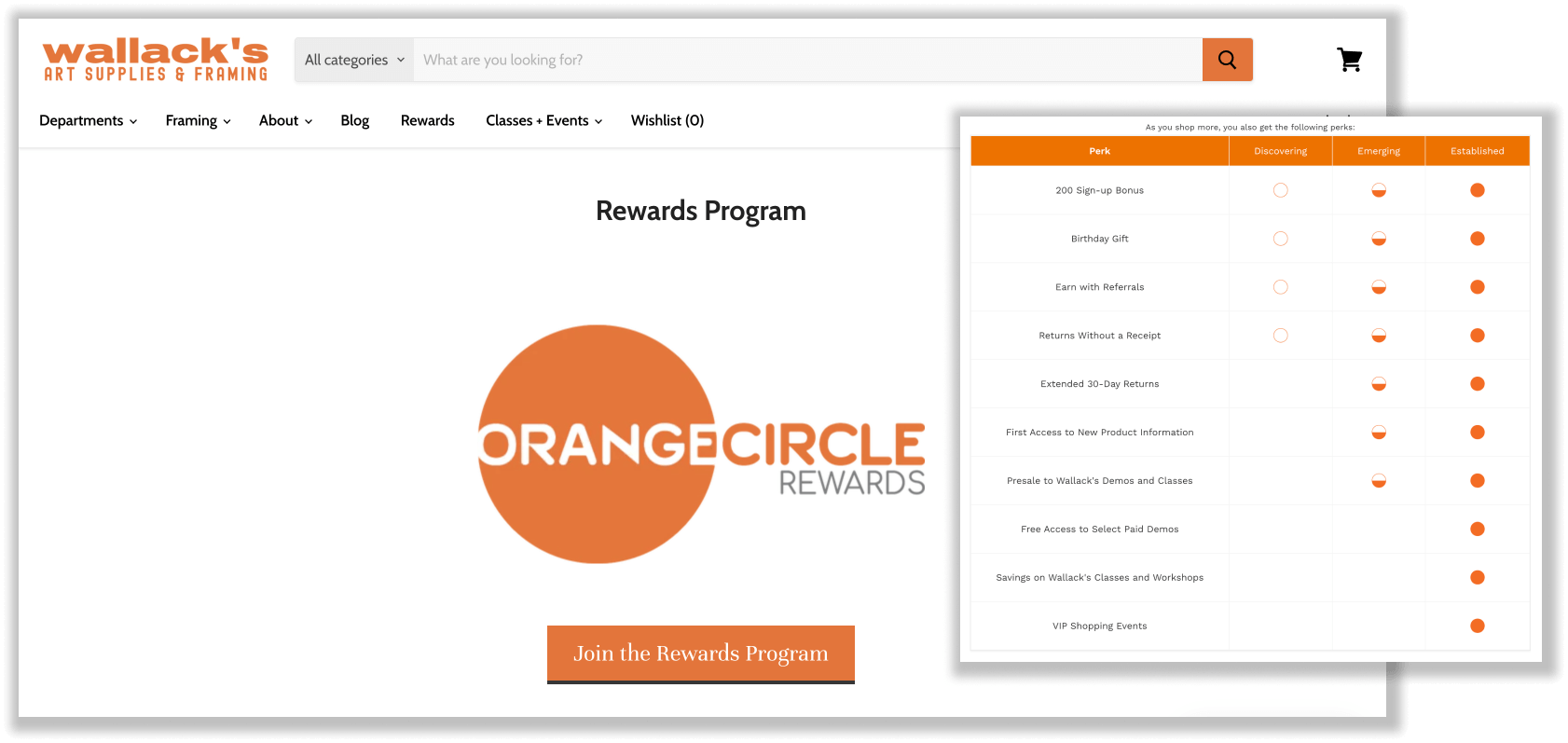Open the Rewards menu item
The height and width of the screenshot is (743, 1568).
point(428,120)
